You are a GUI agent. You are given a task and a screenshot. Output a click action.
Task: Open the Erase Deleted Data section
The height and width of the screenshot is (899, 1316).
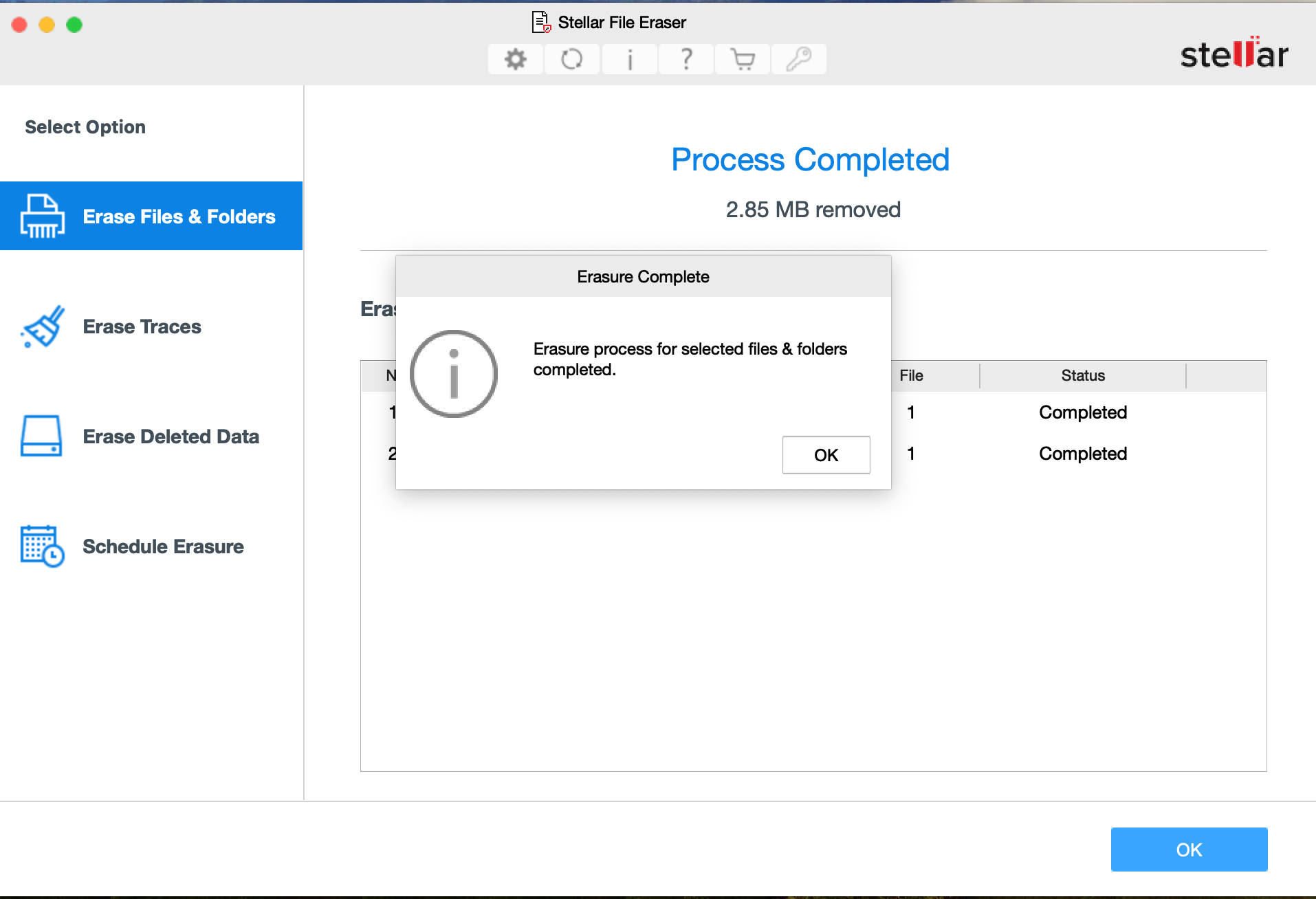tap(171, 436)
